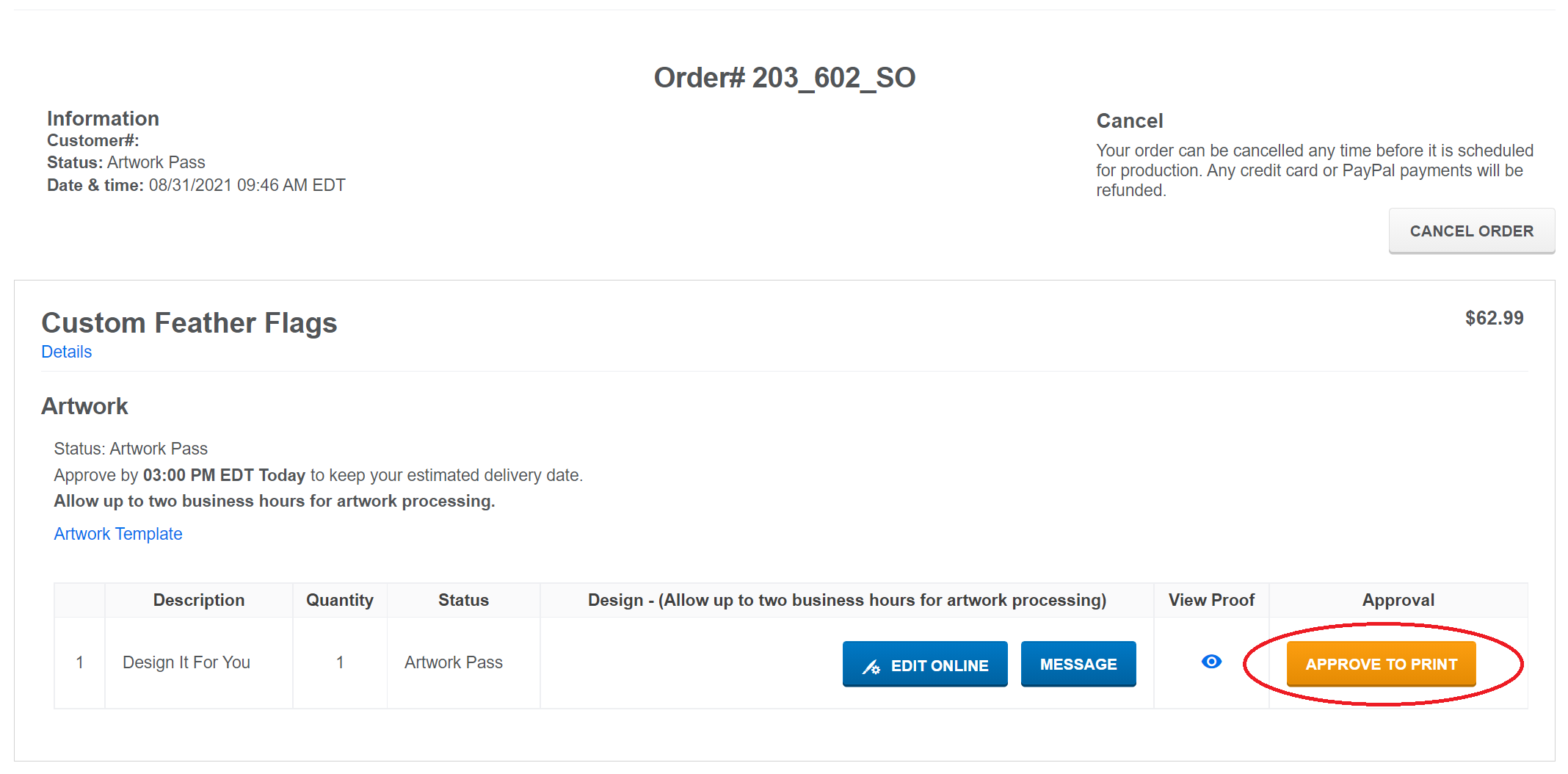Viewport: 1568px width, 774px height.
Task: Click the Description column header
Action: coord(198,600)
